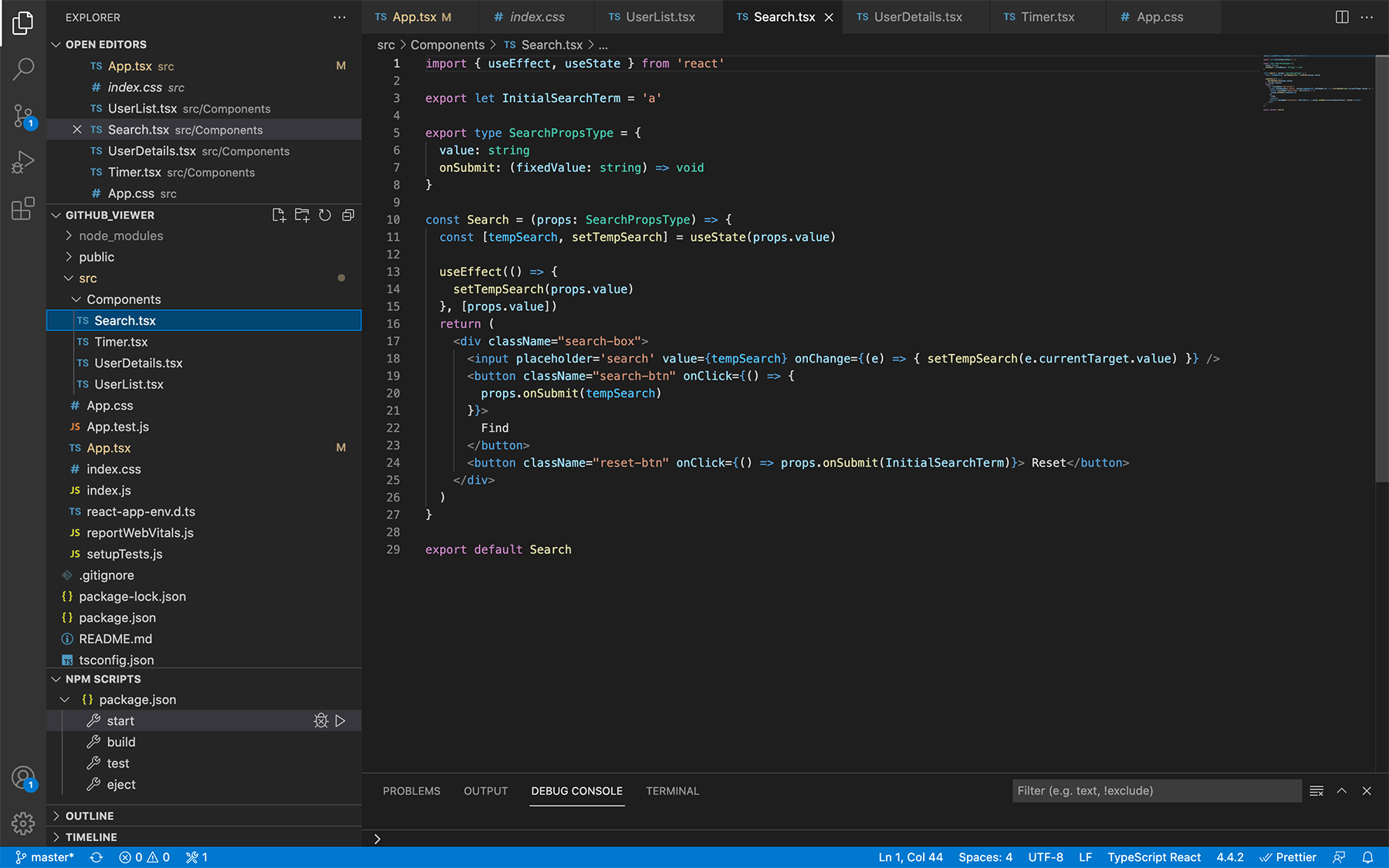
Task: Click the ports forwarded indicator showing 1
Action: 197,857
